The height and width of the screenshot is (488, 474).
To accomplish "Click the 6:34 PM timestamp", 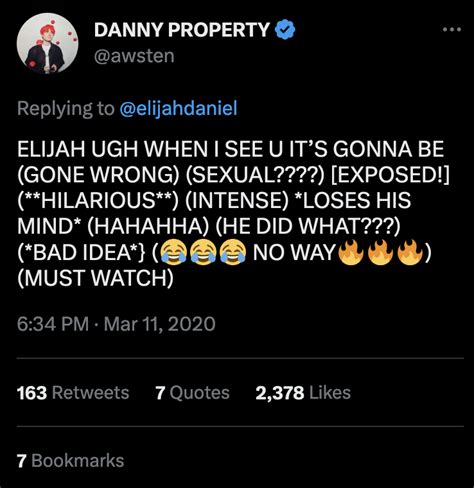I will tap(53, 324).
